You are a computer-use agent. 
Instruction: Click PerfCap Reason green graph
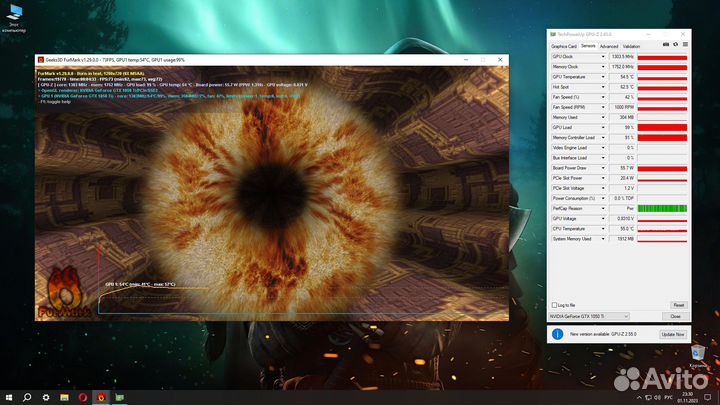pyautogui.click(x=662, y=208)
